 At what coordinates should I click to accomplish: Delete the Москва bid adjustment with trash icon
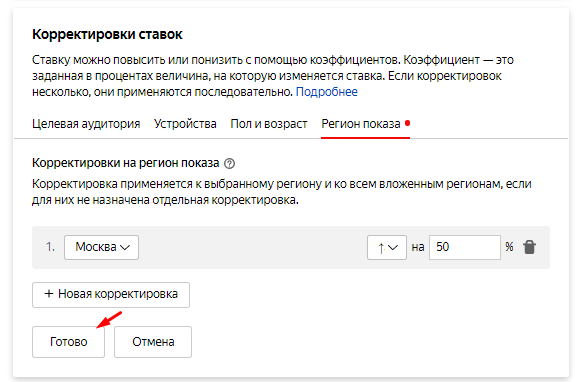[529, 247]
